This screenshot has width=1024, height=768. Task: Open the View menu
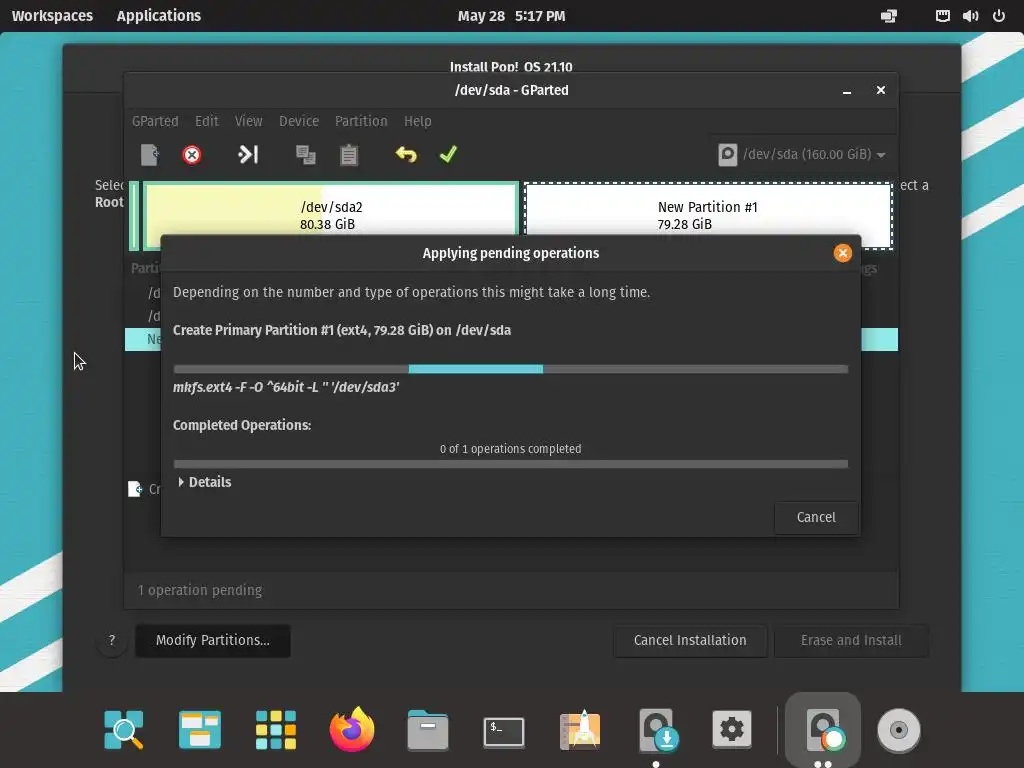tap(248, 121)
